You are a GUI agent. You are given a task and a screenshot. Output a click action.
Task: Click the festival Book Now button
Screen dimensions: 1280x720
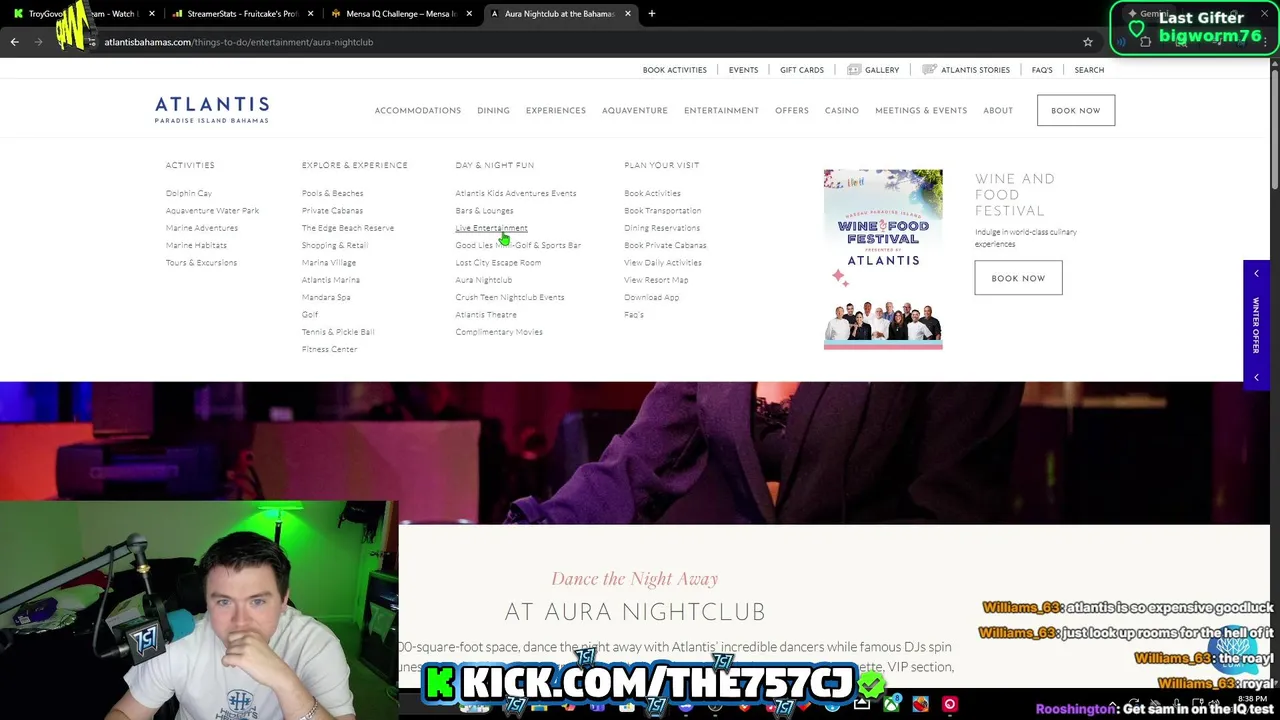pyautogui.click(x=1018, y=278)
